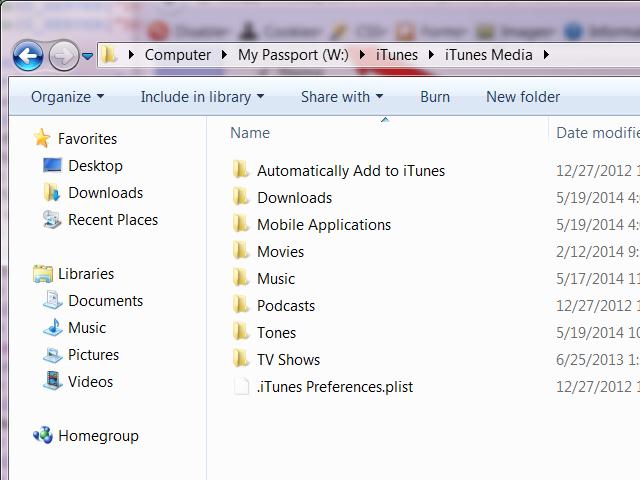Open the Share with dropdown

pyautogui.click(x=341, y=97)
